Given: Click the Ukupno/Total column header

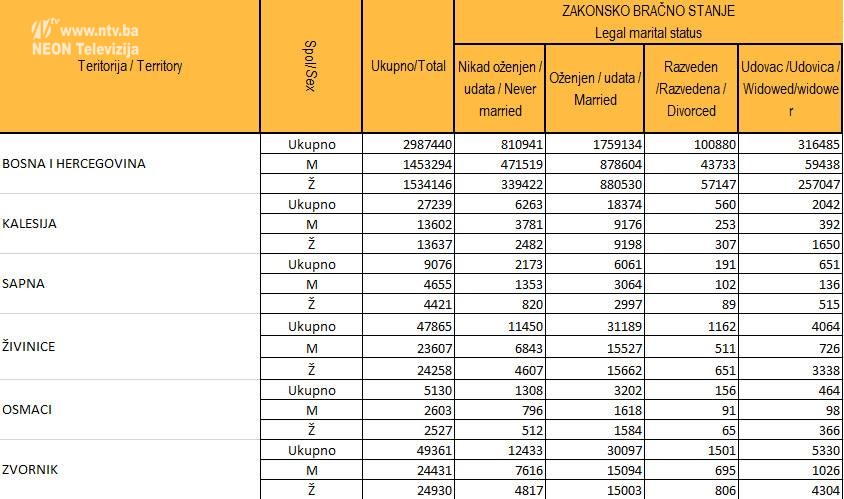Looking at the screenshot, I should (x=407, y=66).
